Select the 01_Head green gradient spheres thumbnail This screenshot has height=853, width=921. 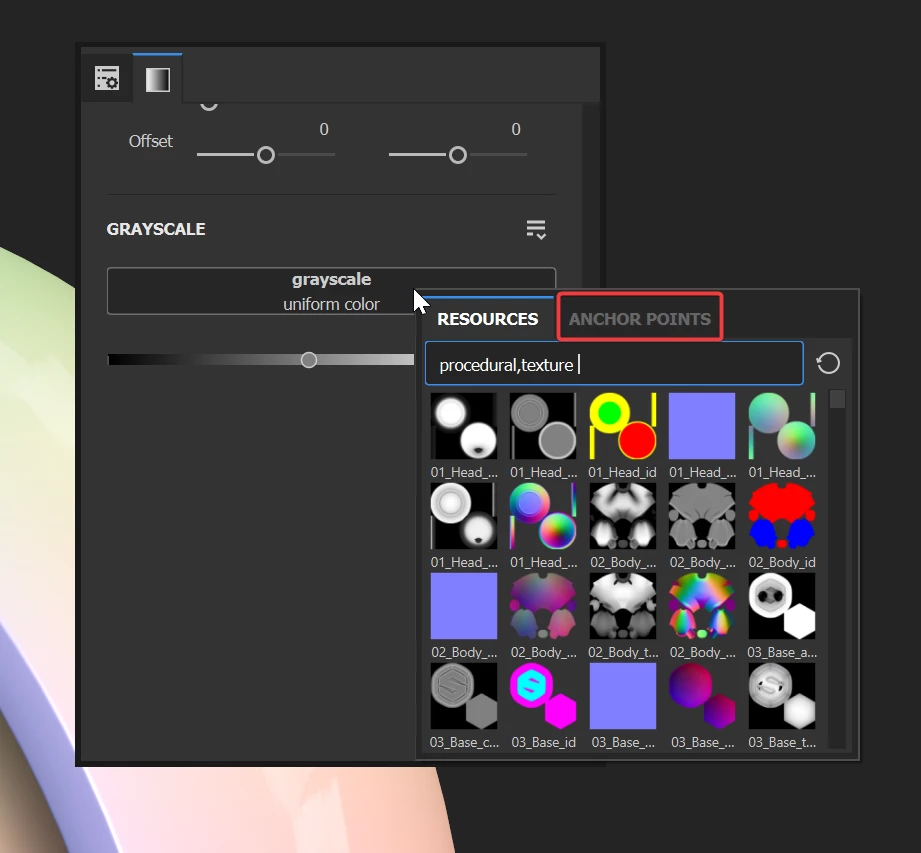point(782,426)
